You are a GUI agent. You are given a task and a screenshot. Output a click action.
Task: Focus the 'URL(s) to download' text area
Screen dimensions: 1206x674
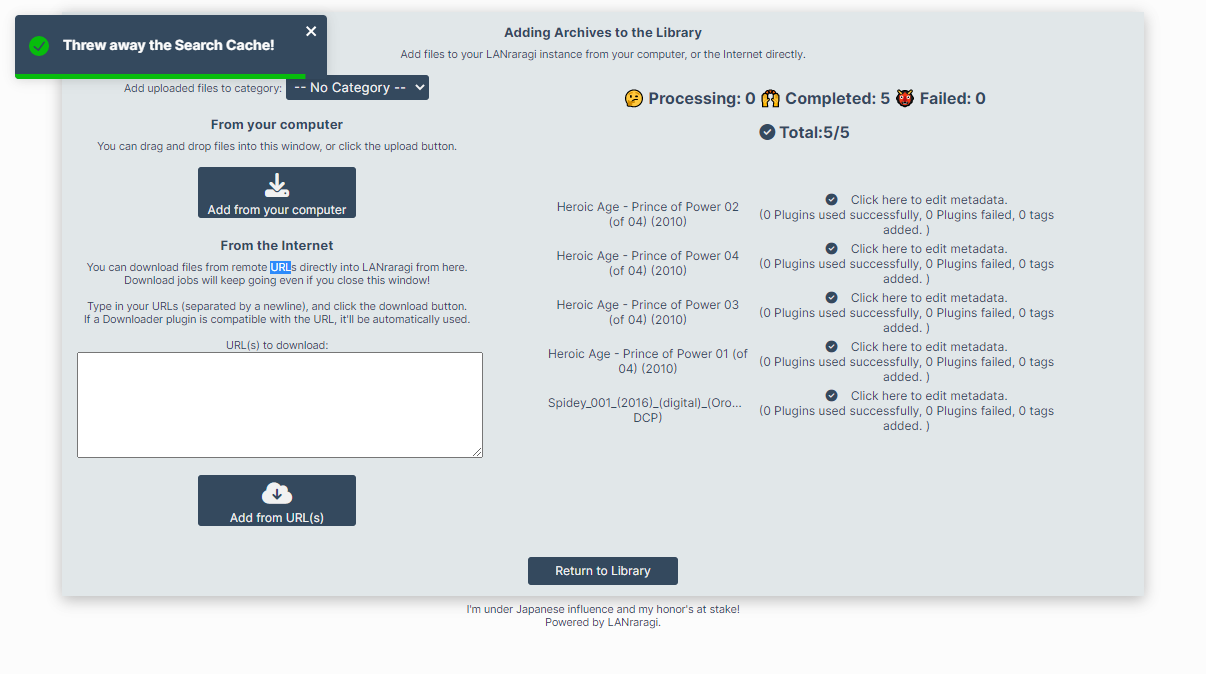pyautogui.click(x=280, y=405)
